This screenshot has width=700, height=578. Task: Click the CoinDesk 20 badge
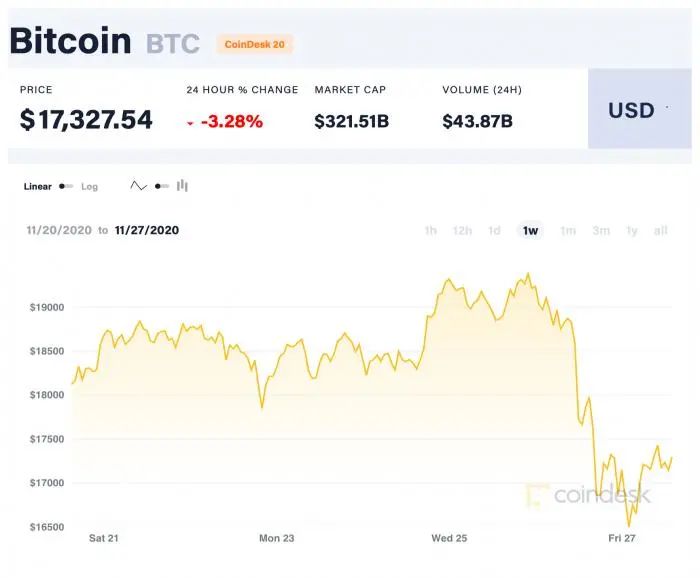click(x=254, y=44)
